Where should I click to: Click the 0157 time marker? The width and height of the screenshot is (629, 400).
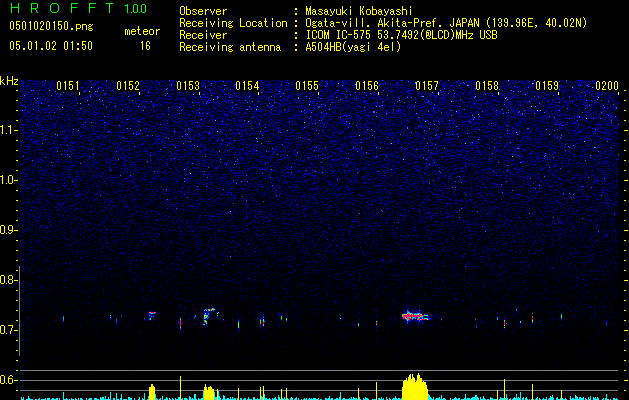point(426,86)
